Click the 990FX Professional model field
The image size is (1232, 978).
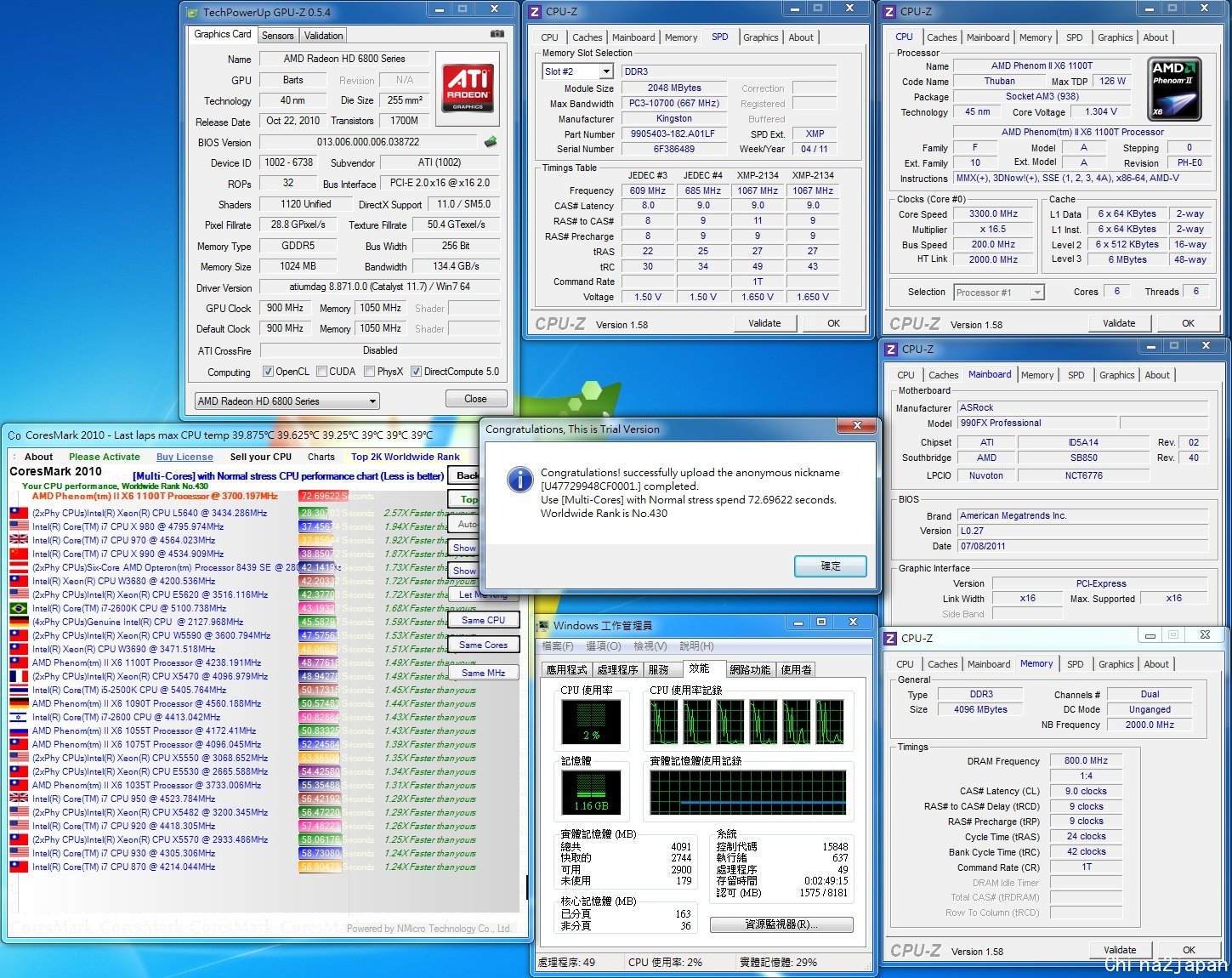[x=1037, y=424]
